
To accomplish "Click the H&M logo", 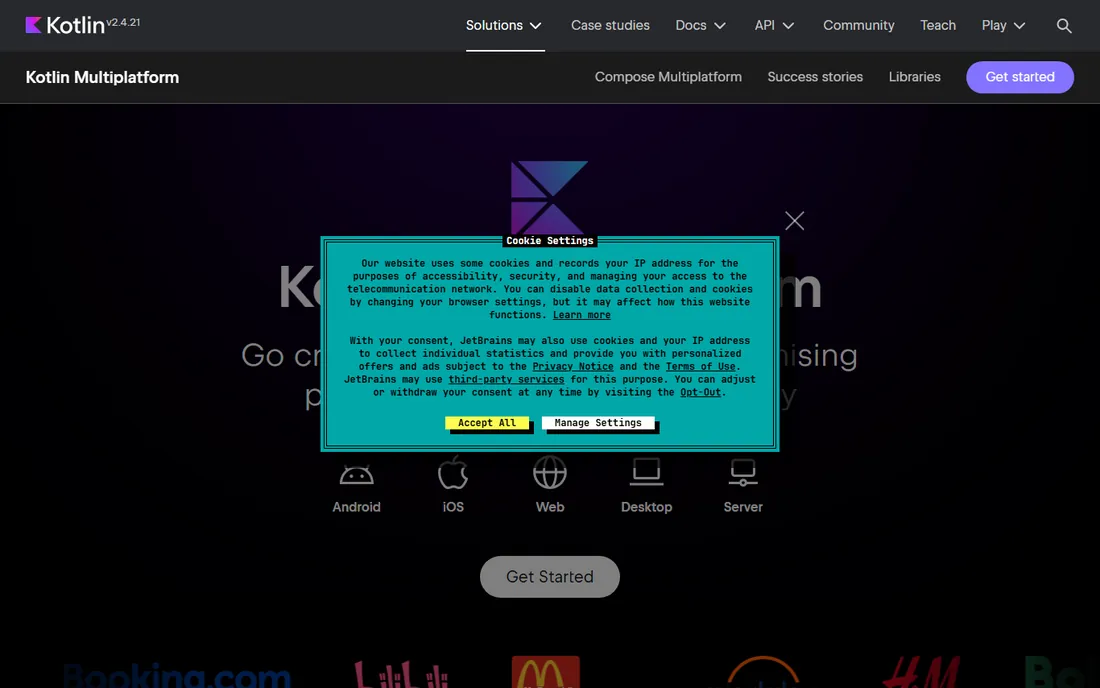I will pyautogui.click(x=920, y=672).
